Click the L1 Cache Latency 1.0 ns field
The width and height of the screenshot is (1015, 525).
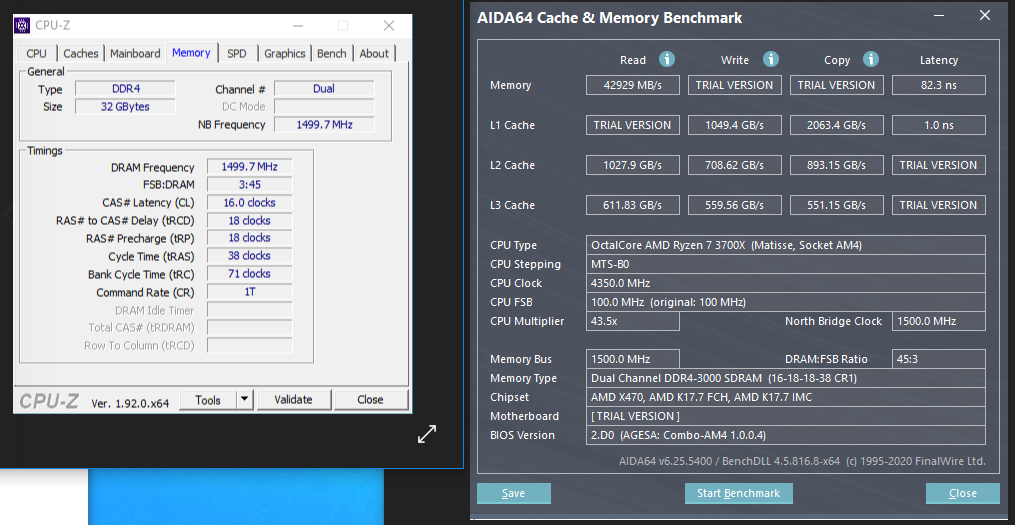click(939, 125)
